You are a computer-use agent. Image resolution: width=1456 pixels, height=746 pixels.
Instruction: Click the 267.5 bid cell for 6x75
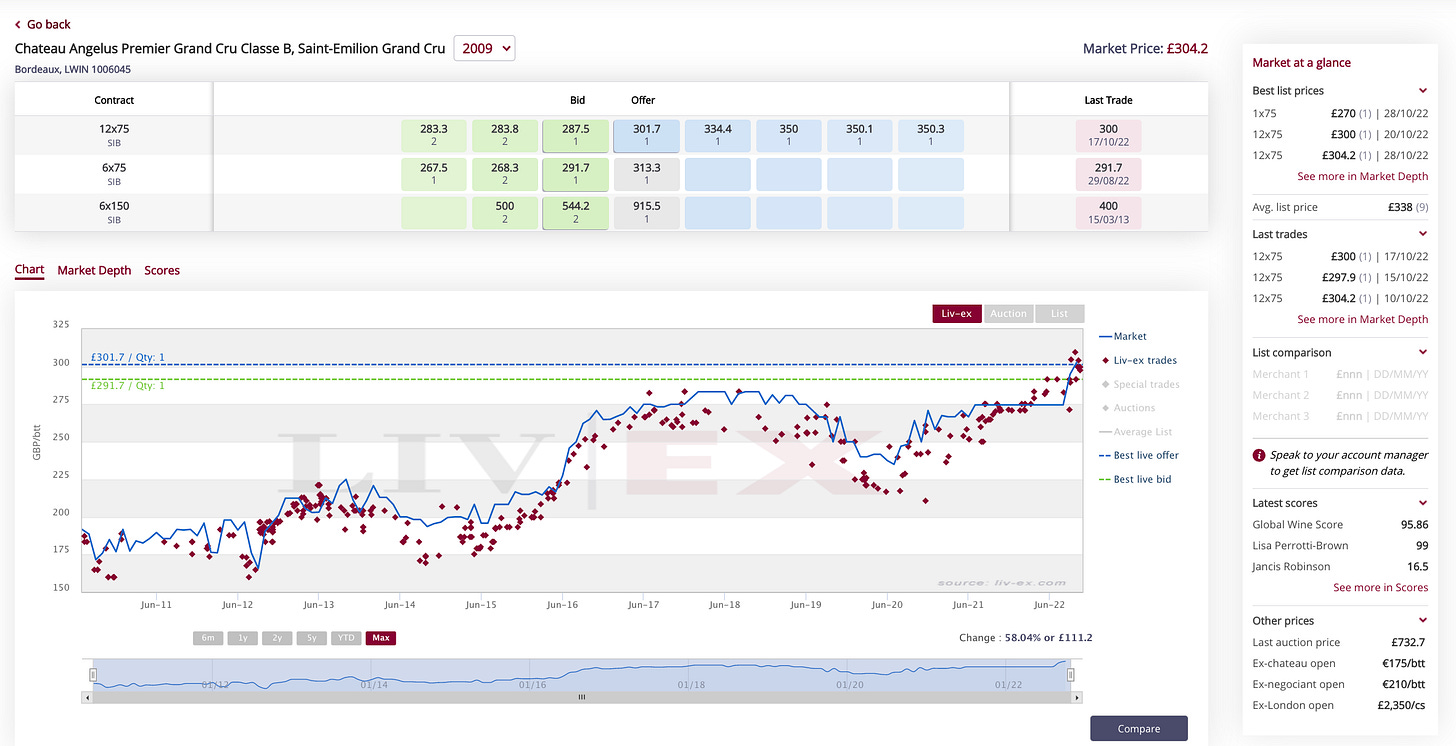pos(434,174)
